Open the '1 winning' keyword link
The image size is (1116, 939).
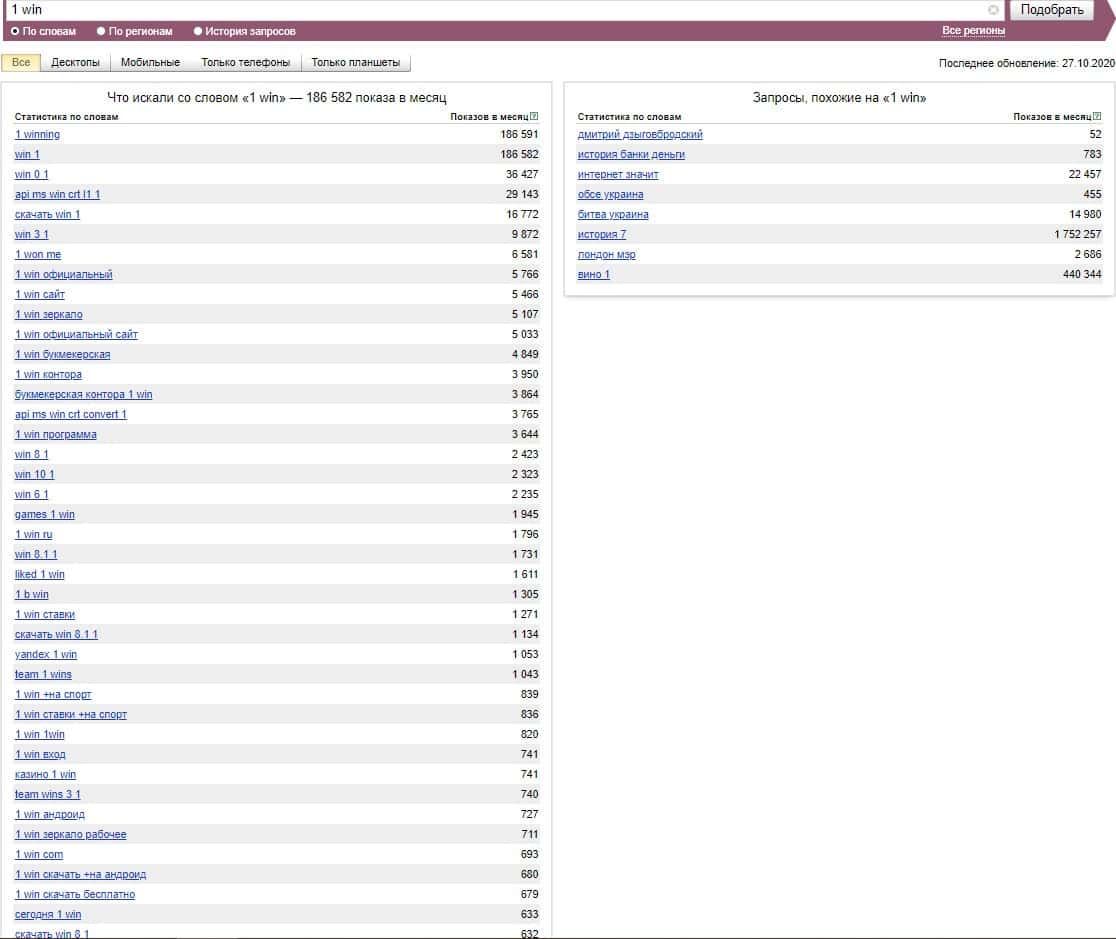[x=37, y=135]
